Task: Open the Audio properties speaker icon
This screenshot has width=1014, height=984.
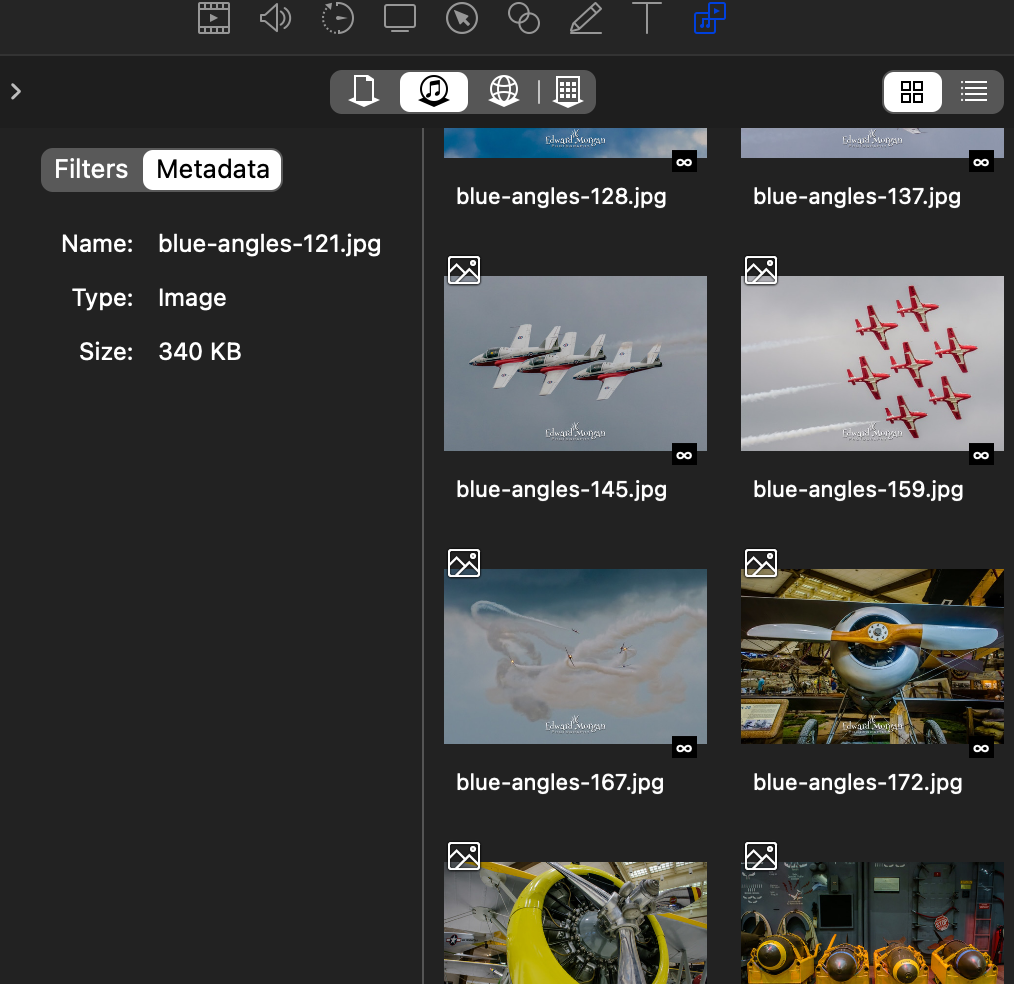Action: coord(275,17)
